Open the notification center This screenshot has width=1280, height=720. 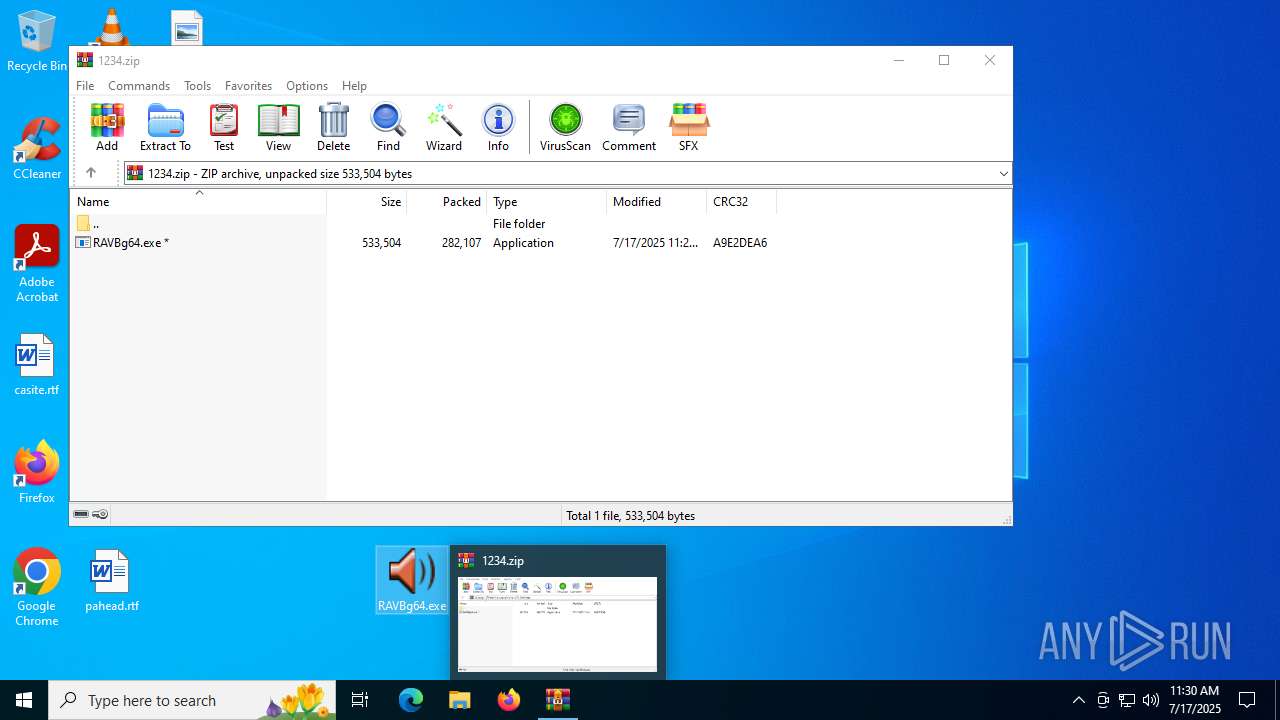click(1247, 700)
